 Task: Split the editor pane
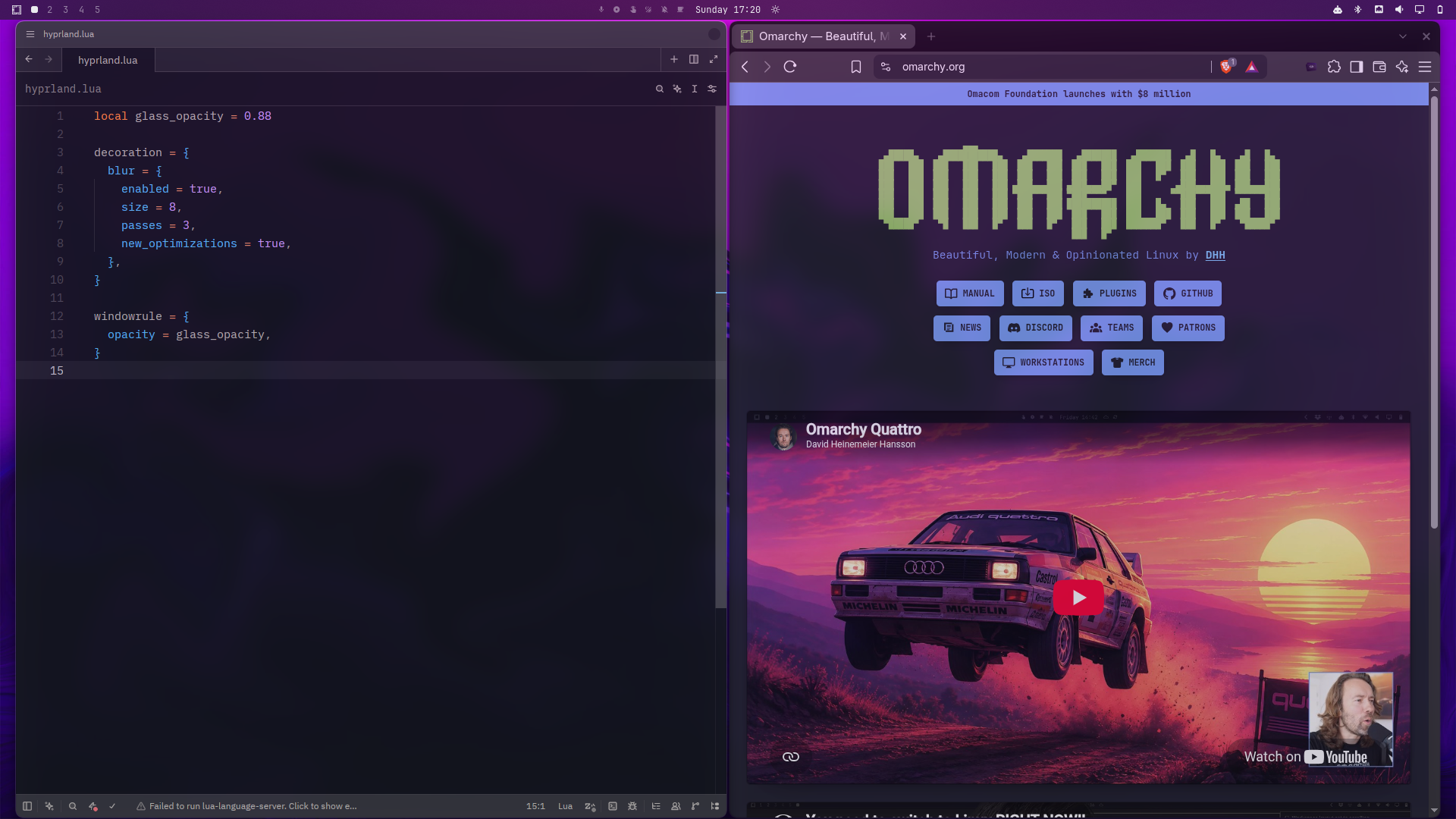[694, 59]
